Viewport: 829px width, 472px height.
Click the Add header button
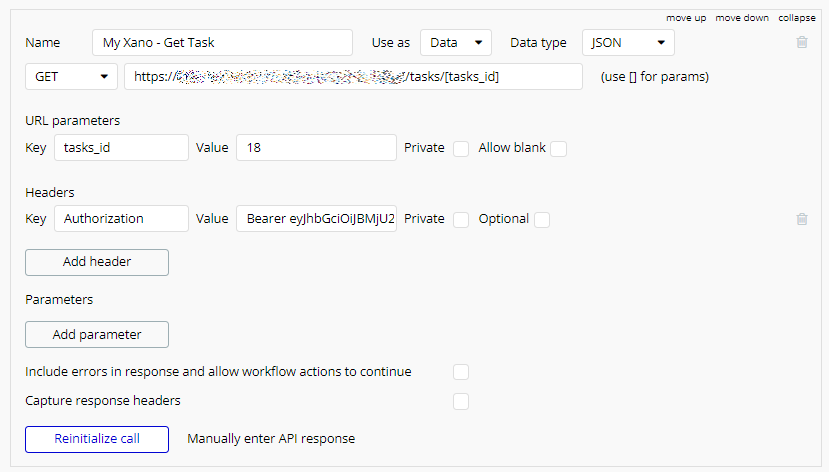97,262
